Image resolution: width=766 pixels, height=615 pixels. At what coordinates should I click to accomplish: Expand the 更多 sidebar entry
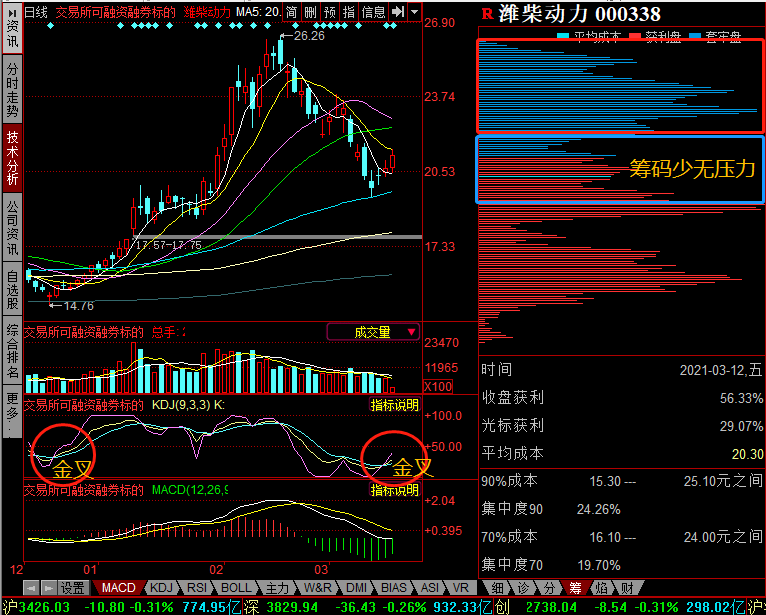(x=12, y=411)
